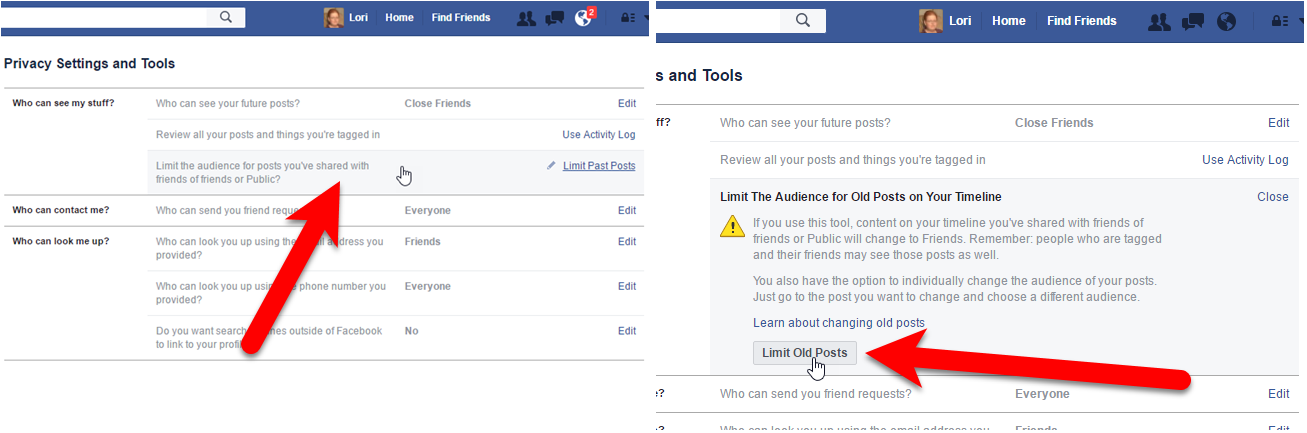Click 'No' value for search engines setting
This screenshot has width=1307, height=433.
(411, 331)
